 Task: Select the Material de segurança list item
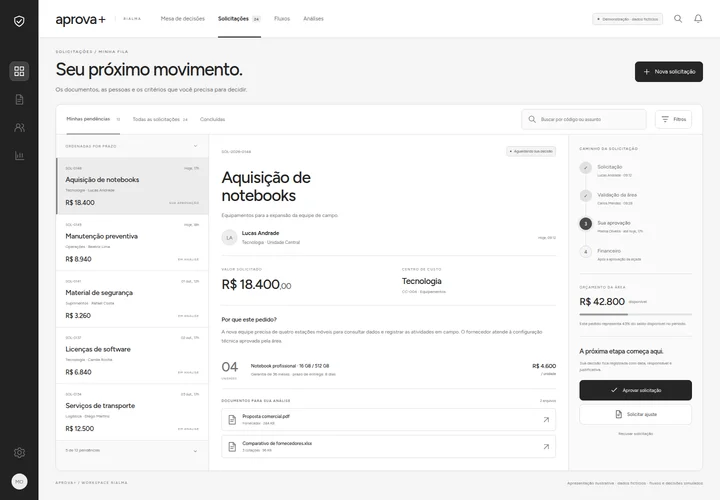[132, 299]
